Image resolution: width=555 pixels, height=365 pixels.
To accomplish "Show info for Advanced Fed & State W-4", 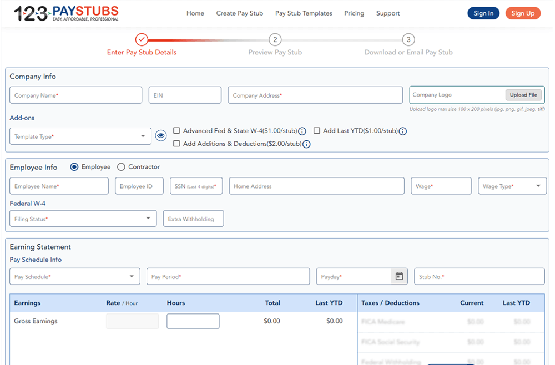I will [302, 131].
